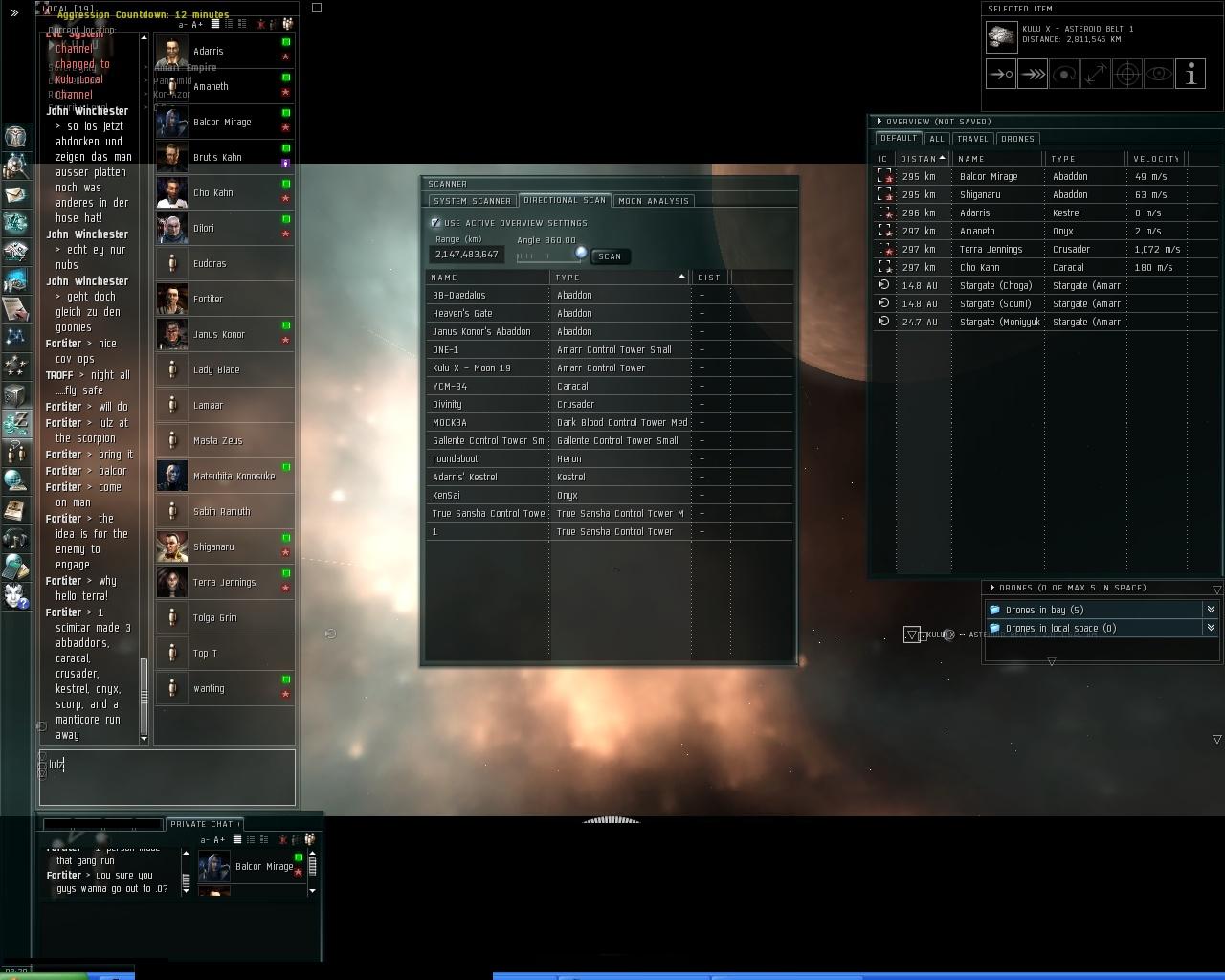Click the Drones in bay (5) row label
Screen dimensions: 1225x980
[1044, 610]
